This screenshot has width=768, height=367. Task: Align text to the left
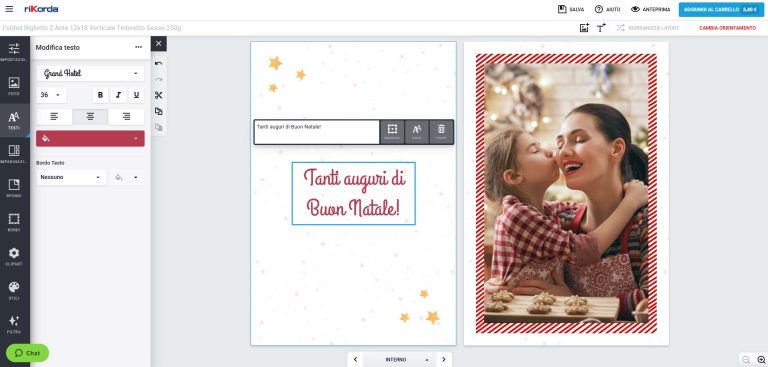click(54, 117)
